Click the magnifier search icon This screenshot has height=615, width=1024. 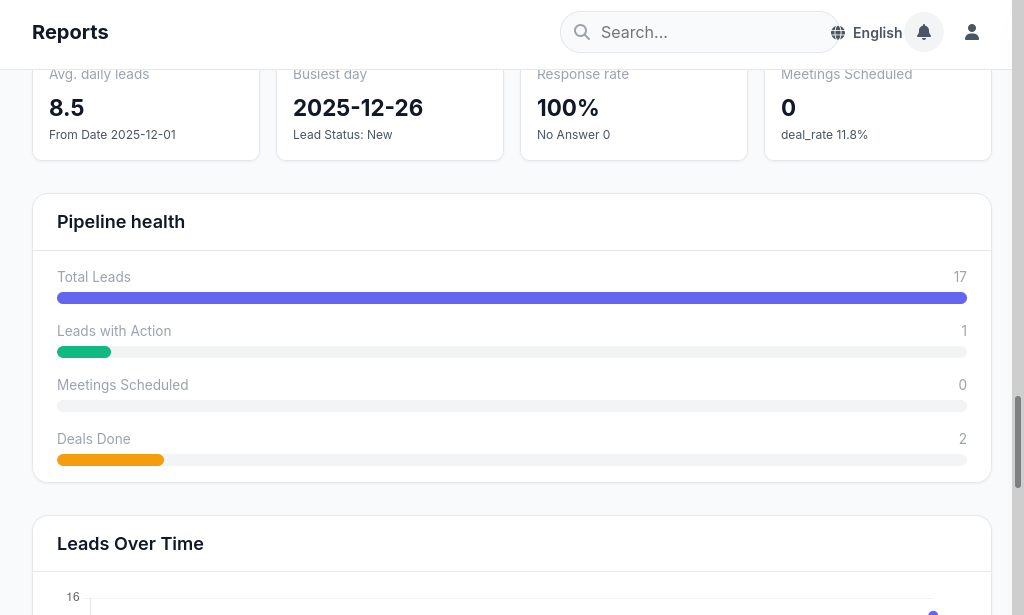pyautogui.click(x=582, y=32)
